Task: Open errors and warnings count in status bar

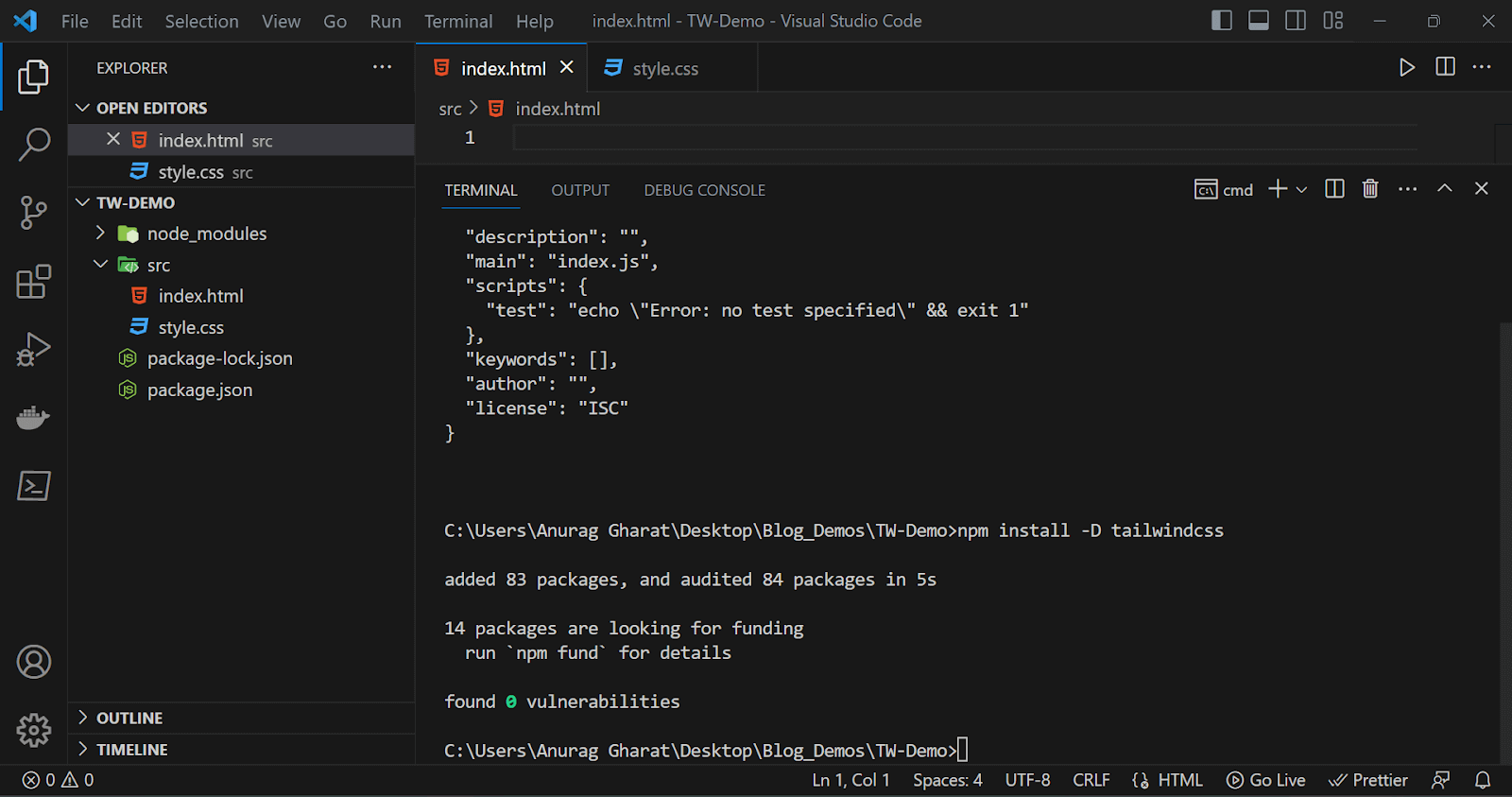Action: click(x=58, y=780)
